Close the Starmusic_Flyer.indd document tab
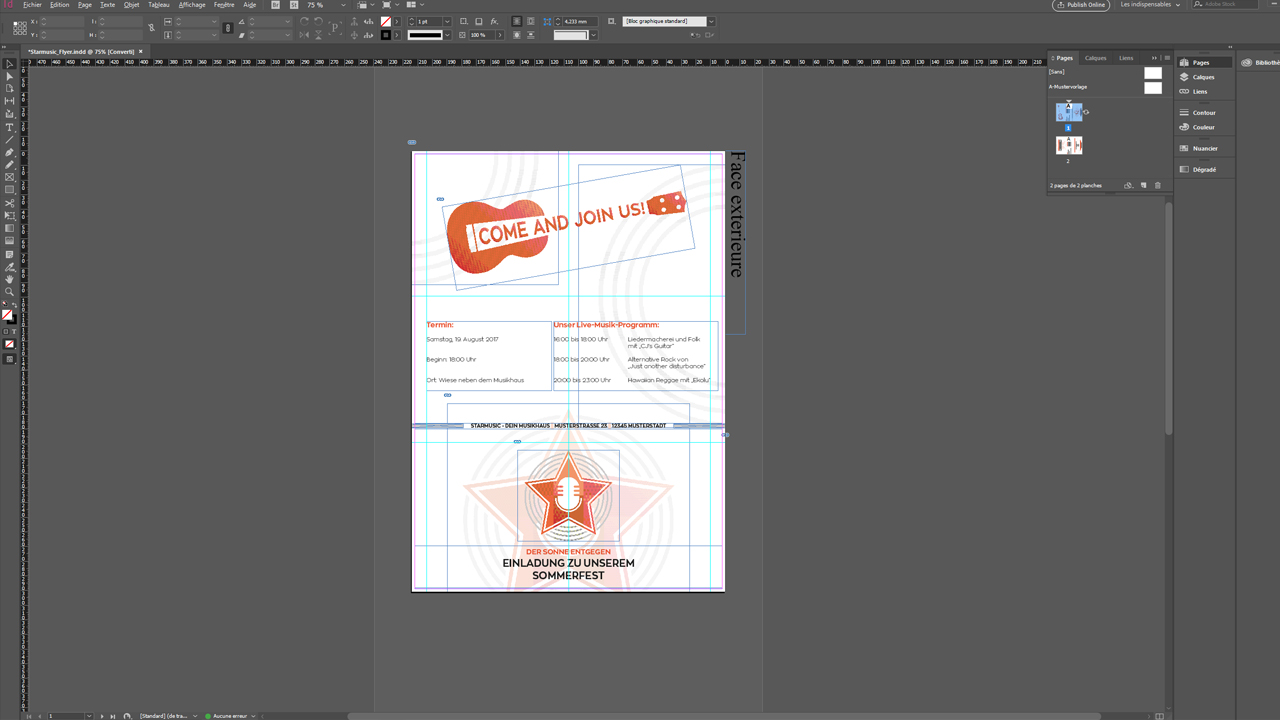 [x=141, y=51]
